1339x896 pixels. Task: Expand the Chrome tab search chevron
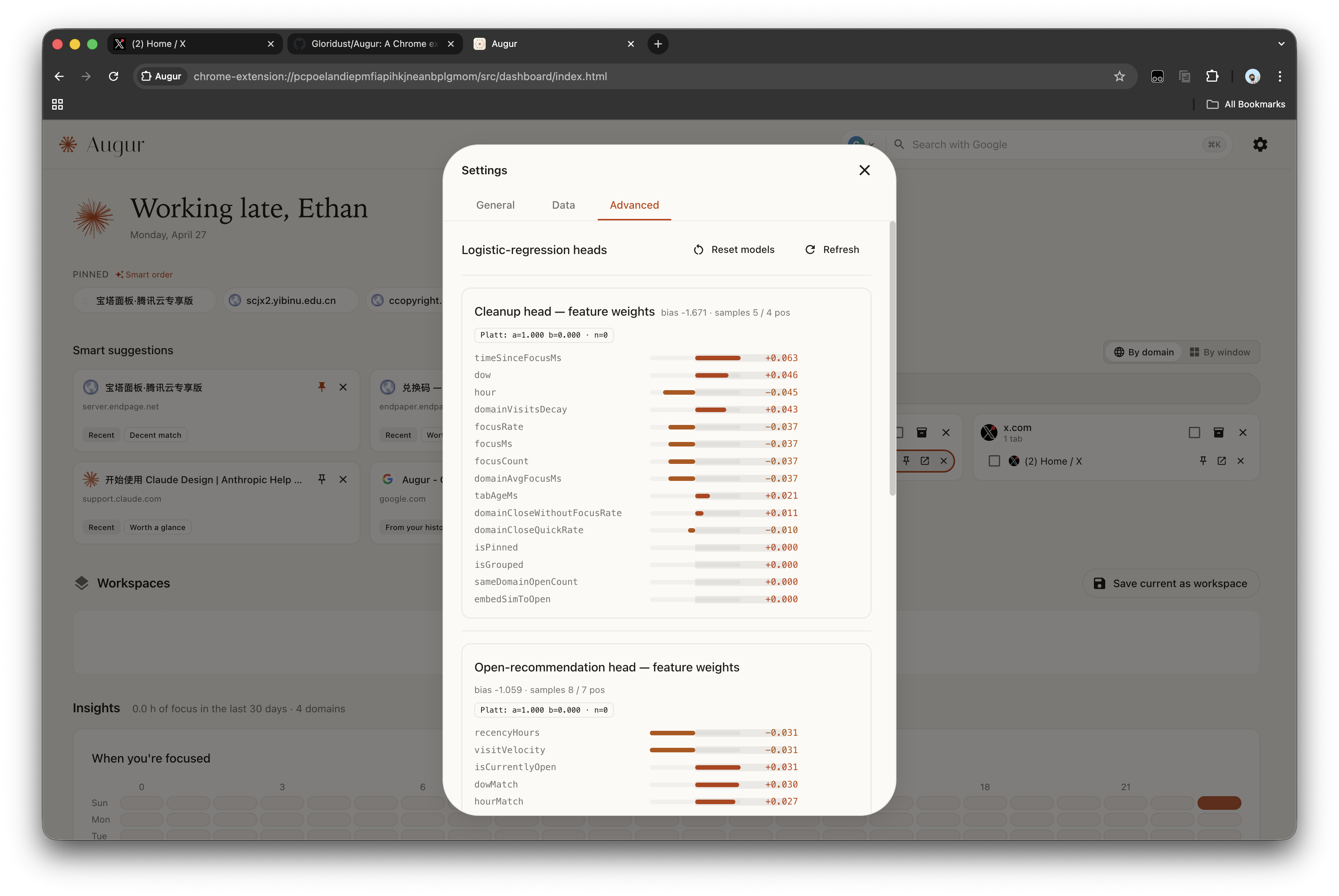[1281, 43]
